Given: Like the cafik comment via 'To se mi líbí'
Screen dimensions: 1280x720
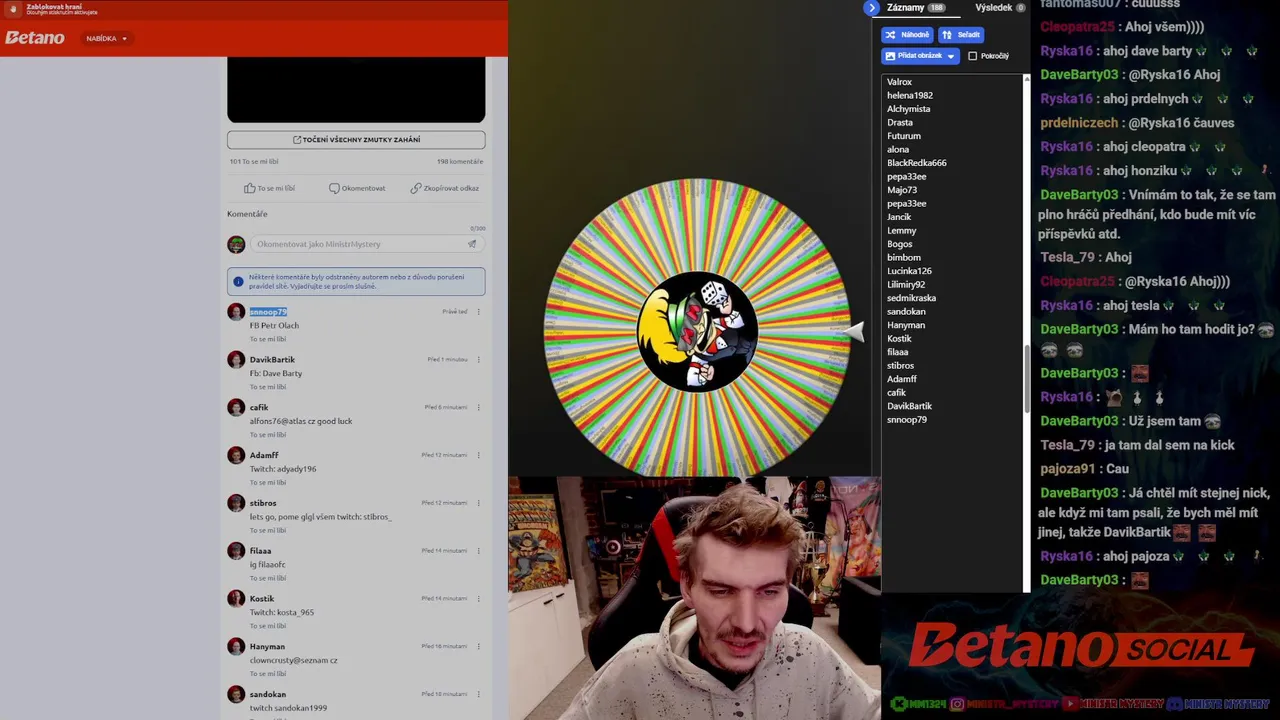Looking at the screenshot, I should (268, 435).
